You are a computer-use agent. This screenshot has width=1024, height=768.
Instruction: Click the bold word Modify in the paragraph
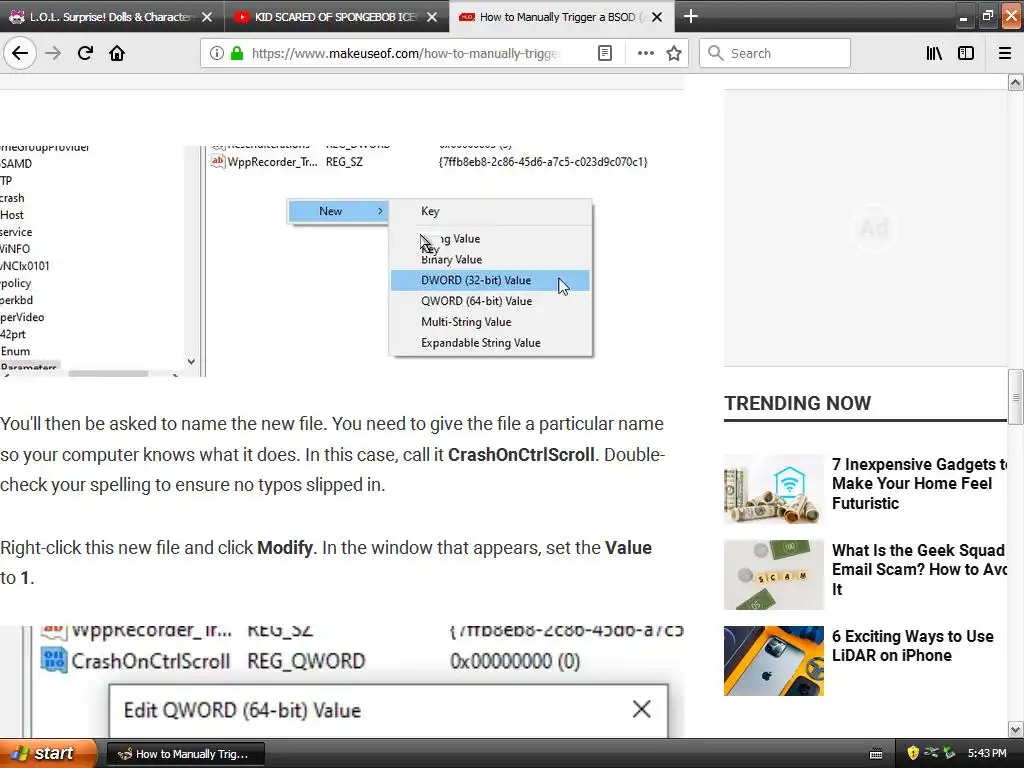coord(285,547)
